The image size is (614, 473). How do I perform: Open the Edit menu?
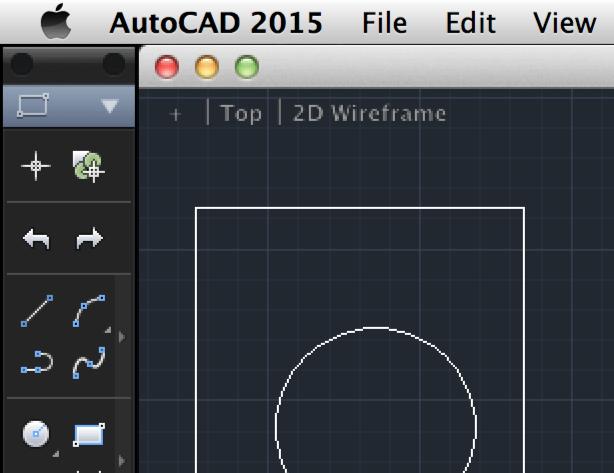coord(471,23)
